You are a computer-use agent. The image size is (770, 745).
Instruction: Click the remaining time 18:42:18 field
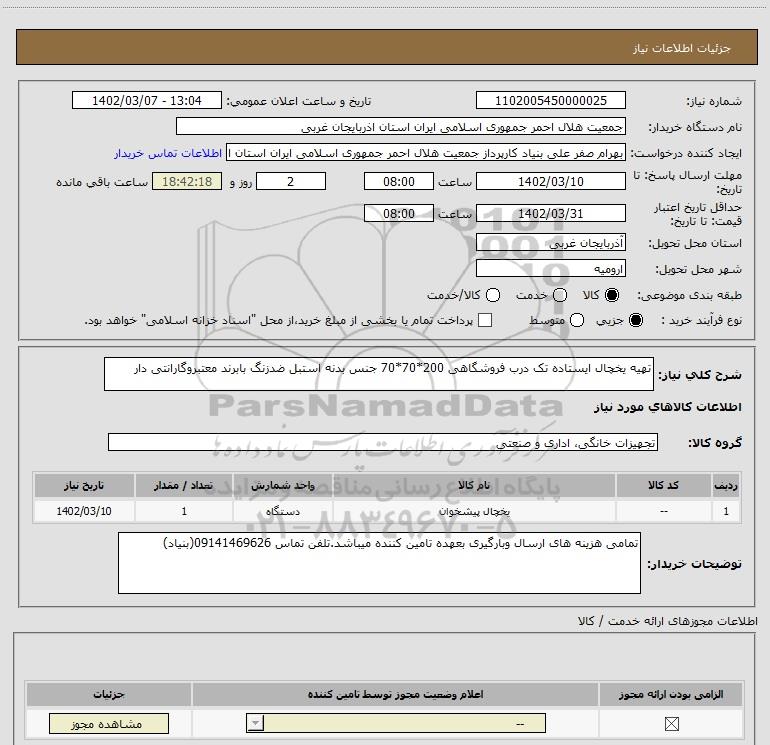187,181
